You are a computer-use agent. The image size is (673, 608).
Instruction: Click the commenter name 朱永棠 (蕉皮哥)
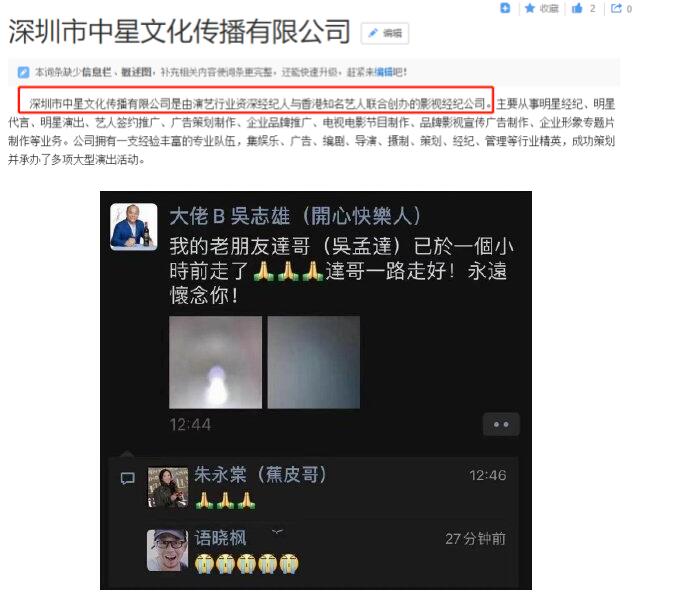click(x=260, y=475)
